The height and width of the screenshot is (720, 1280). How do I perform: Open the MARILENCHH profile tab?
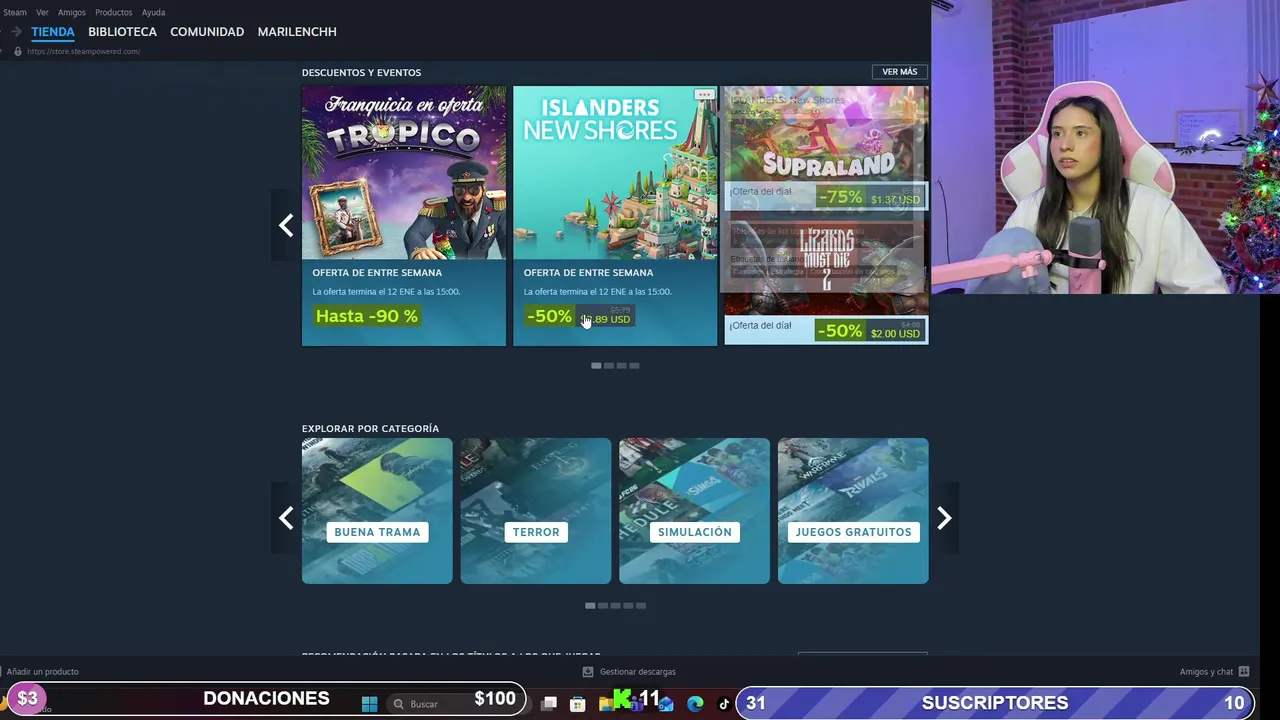point(297,32)
